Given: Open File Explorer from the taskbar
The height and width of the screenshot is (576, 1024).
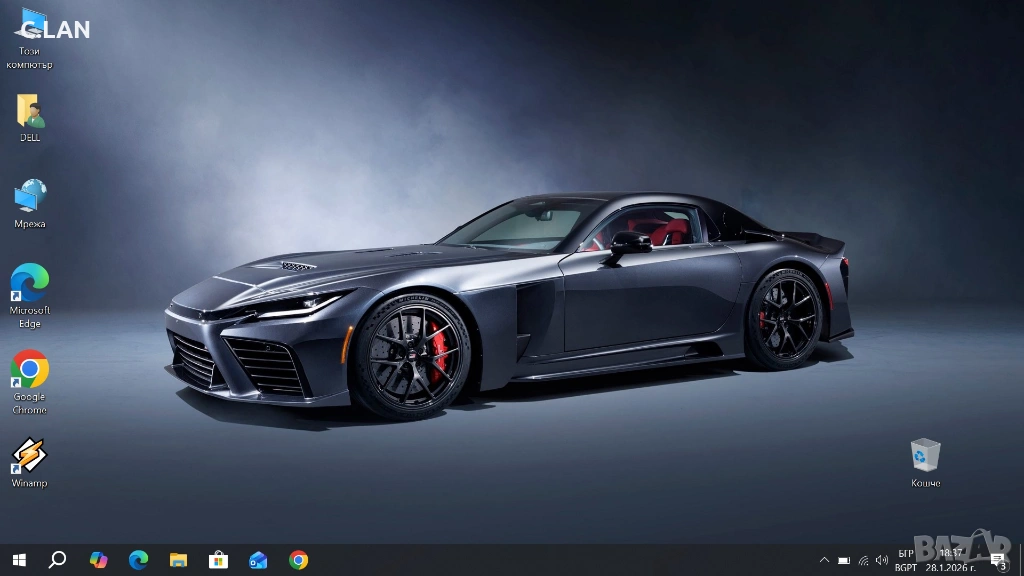Looking at the screenshot, I should 178,560.
